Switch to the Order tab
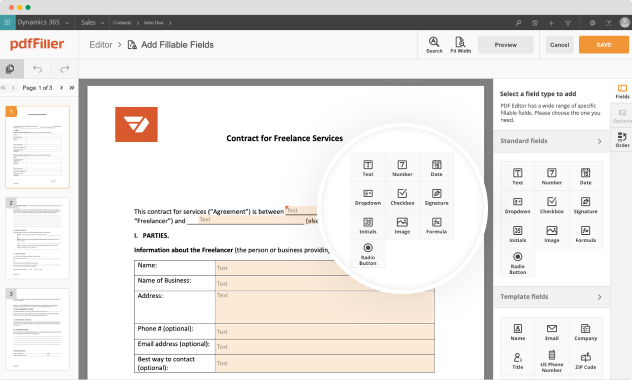 tap(622, 140)
